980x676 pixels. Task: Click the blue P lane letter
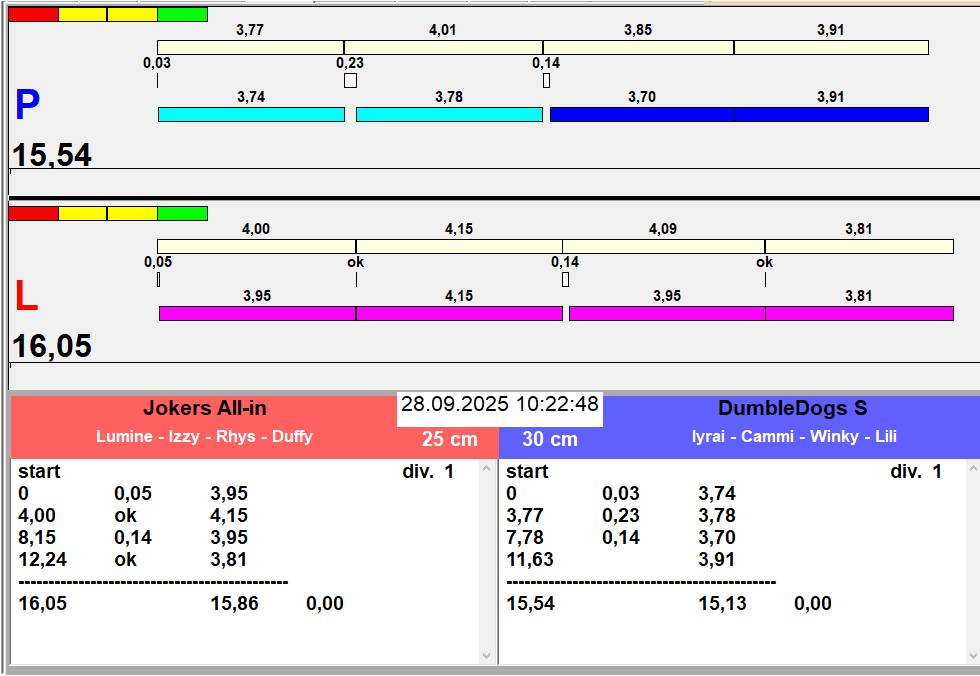pos(28,104)
